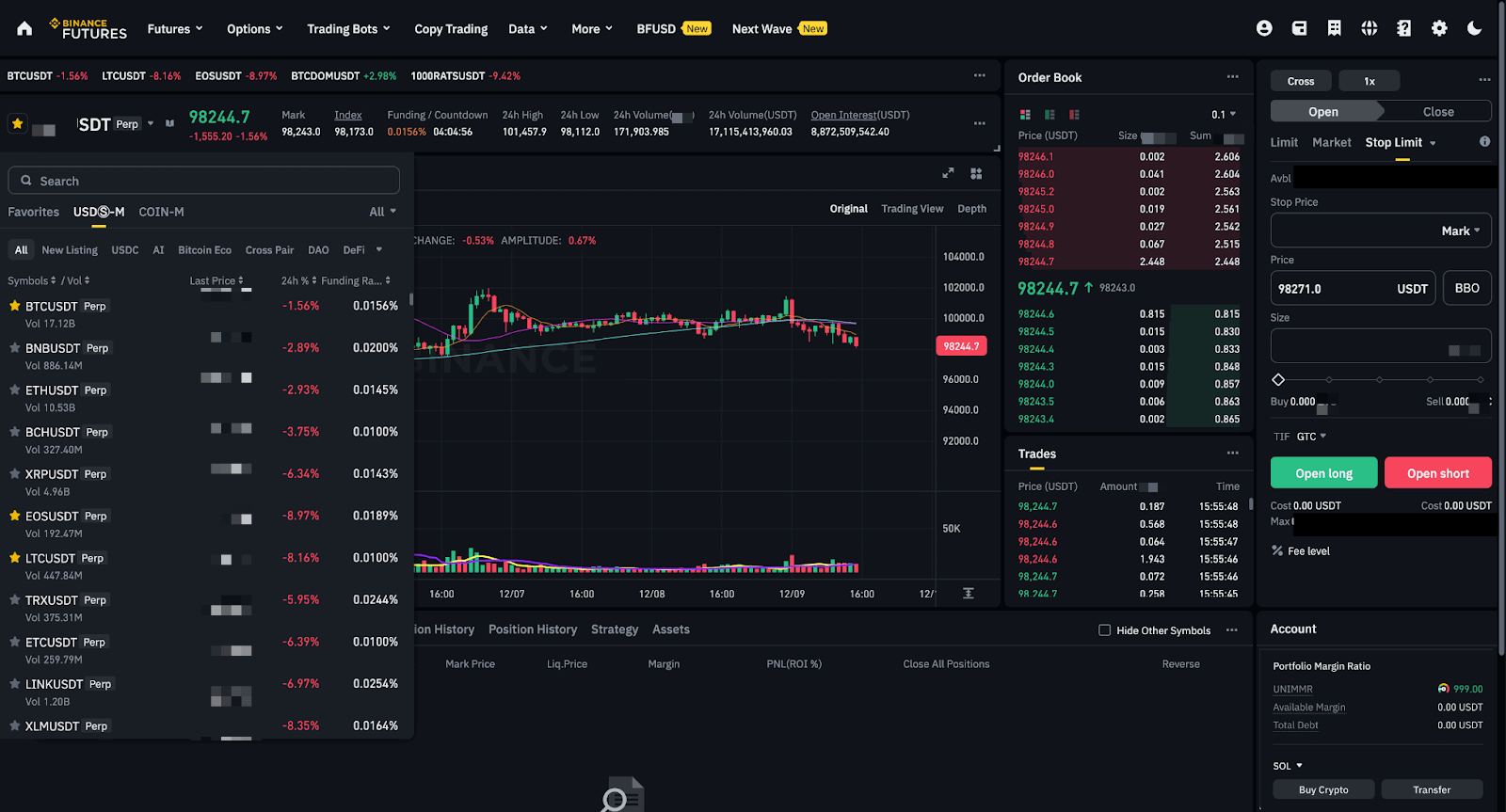Click the Stop Price input field
Screen dimensions: 1506x812
coord(1381,231)
